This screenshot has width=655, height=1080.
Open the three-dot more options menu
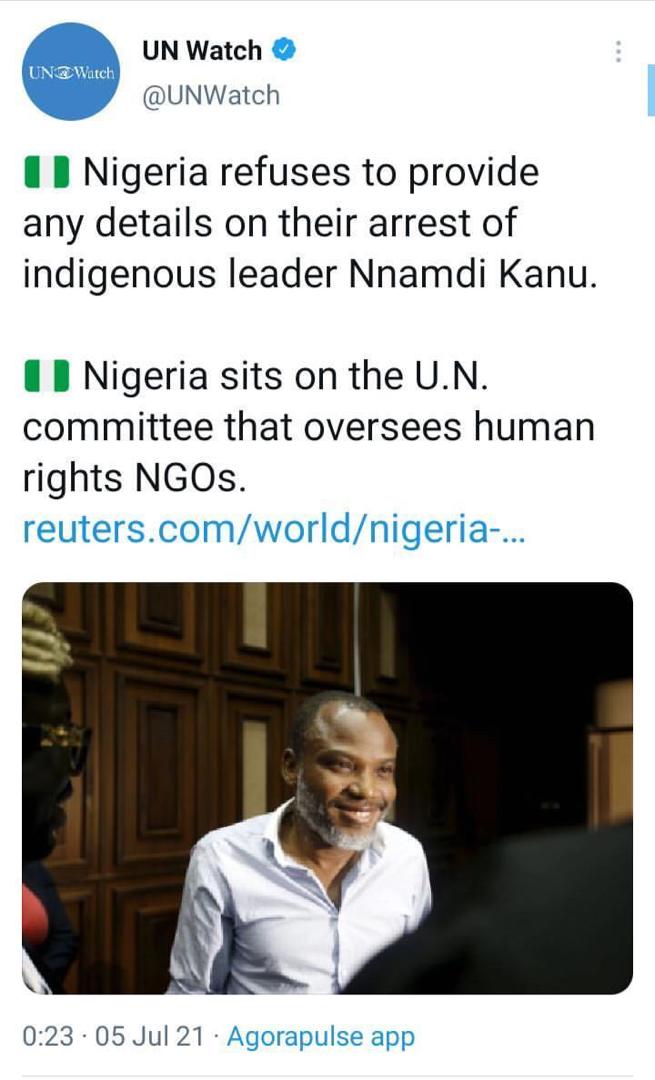tap(619, 52)
